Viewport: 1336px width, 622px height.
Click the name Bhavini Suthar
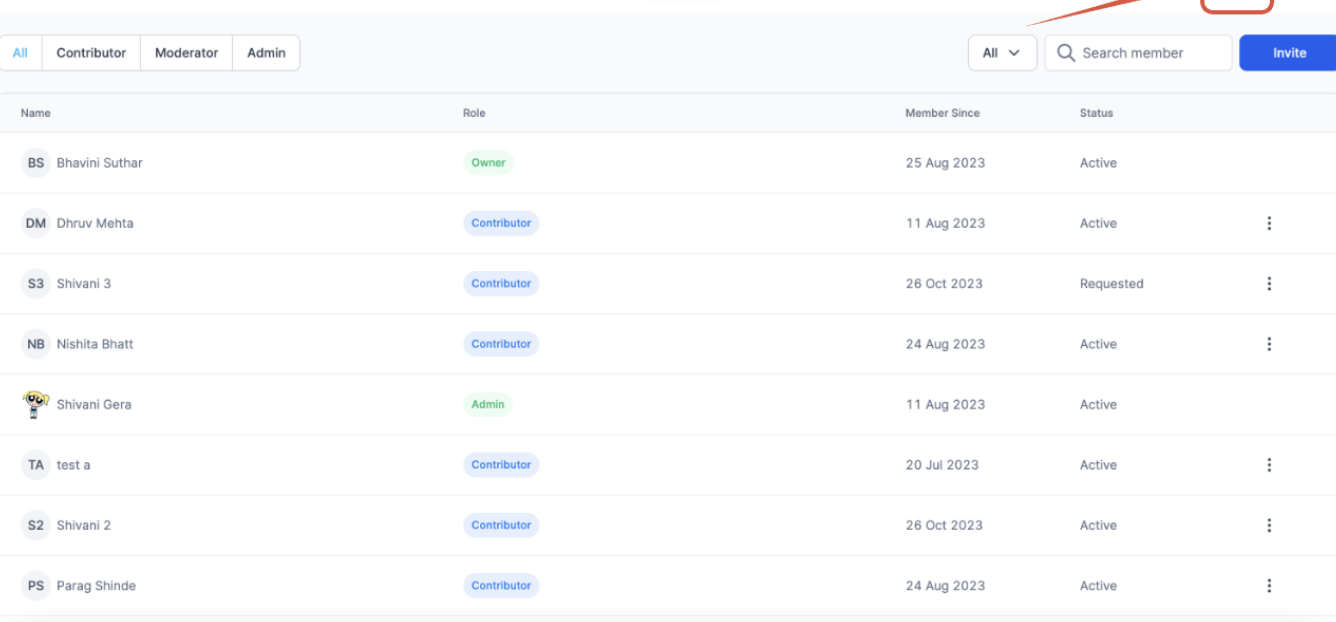(99, 163)
